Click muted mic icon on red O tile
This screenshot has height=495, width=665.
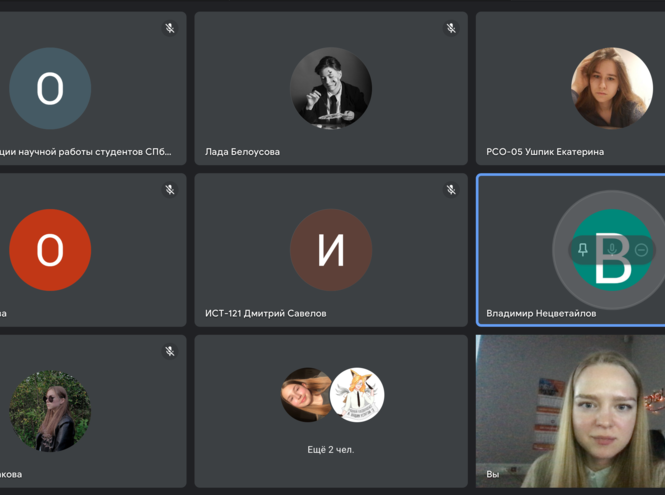170,189
